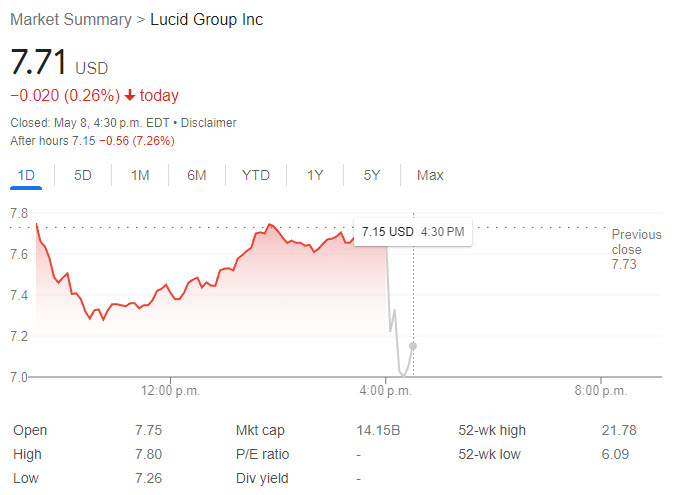Click the Mkt cap value 14.15B
Screen dimensions: 673x495
[x=378, y=431]
